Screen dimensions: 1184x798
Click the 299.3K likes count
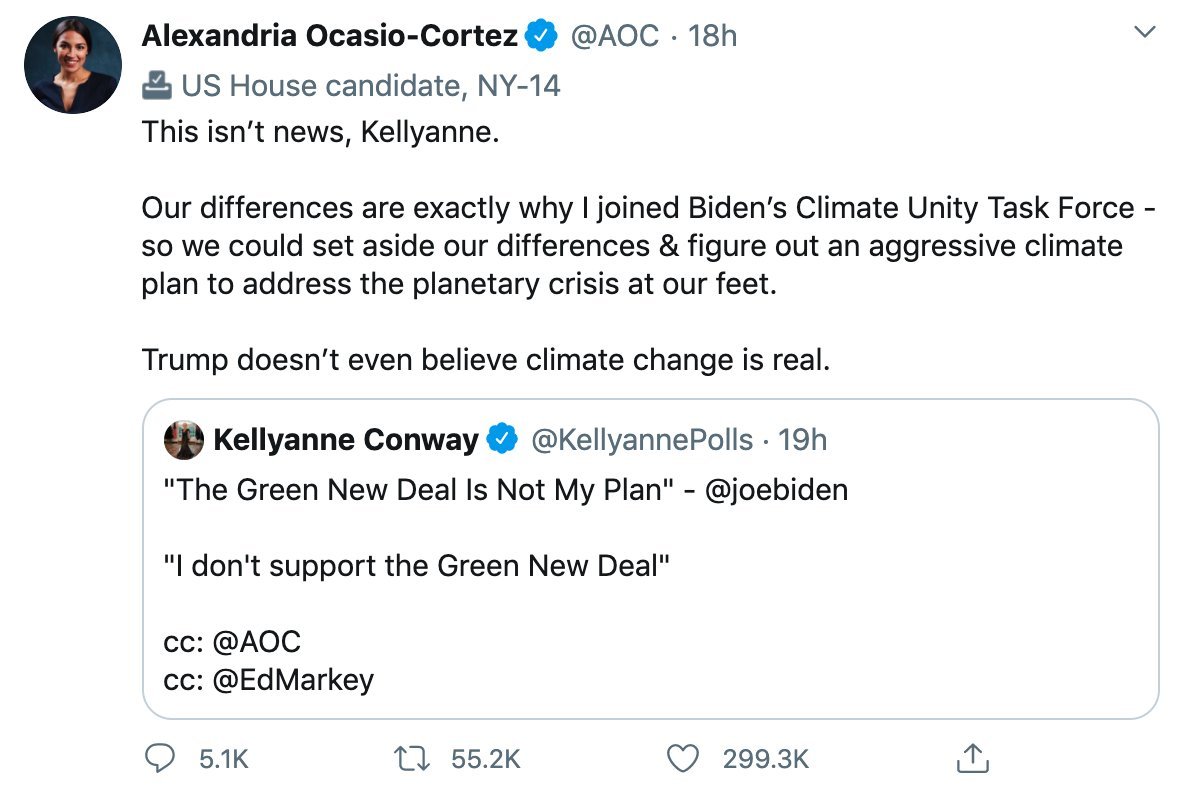pos(765,759)
